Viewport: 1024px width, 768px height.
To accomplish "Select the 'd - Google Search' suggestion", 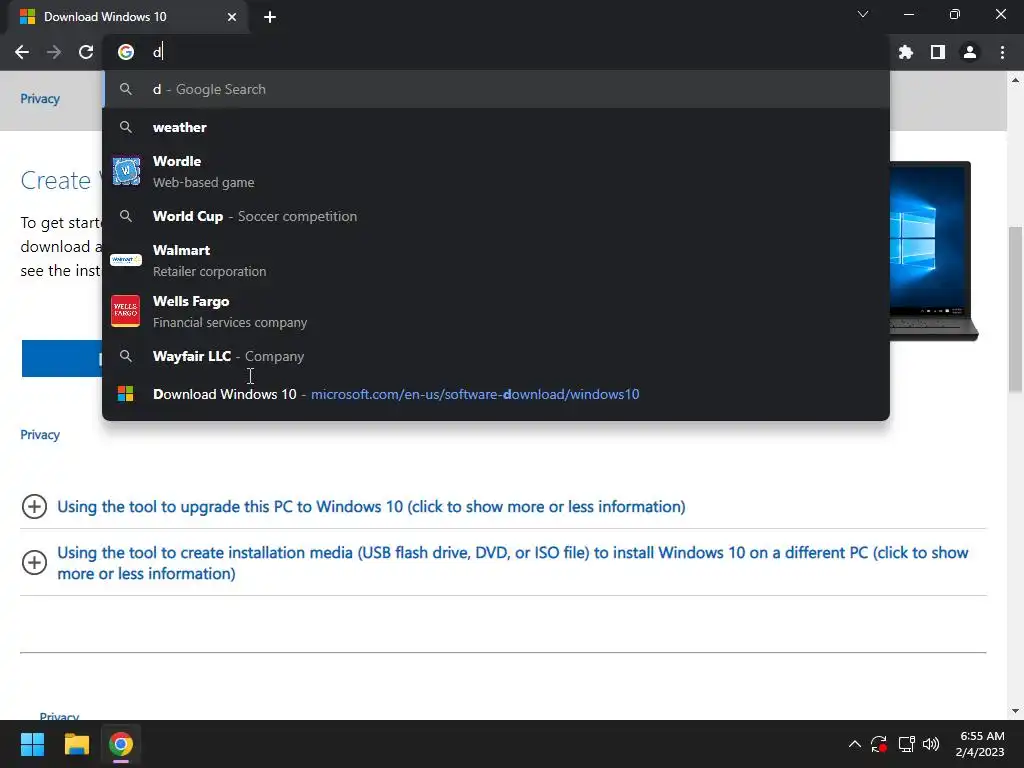I will click(496, 89).
